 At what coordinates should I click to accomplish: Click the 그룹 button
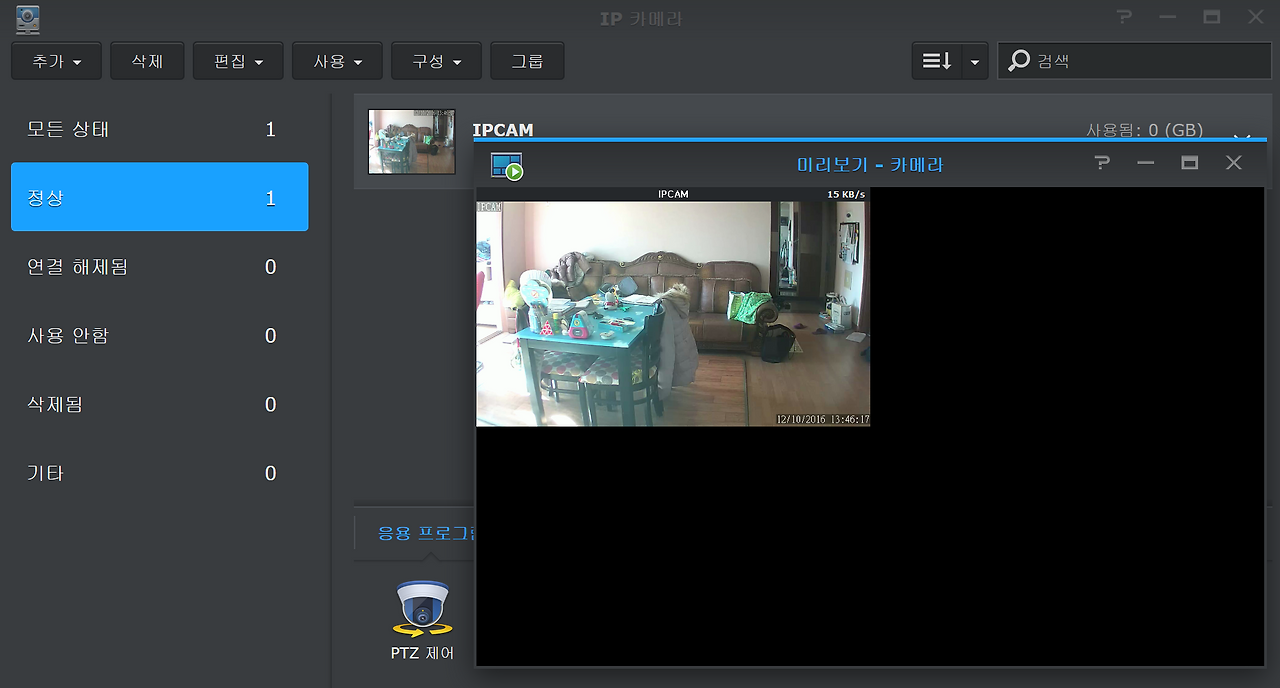tap(527, 60)
